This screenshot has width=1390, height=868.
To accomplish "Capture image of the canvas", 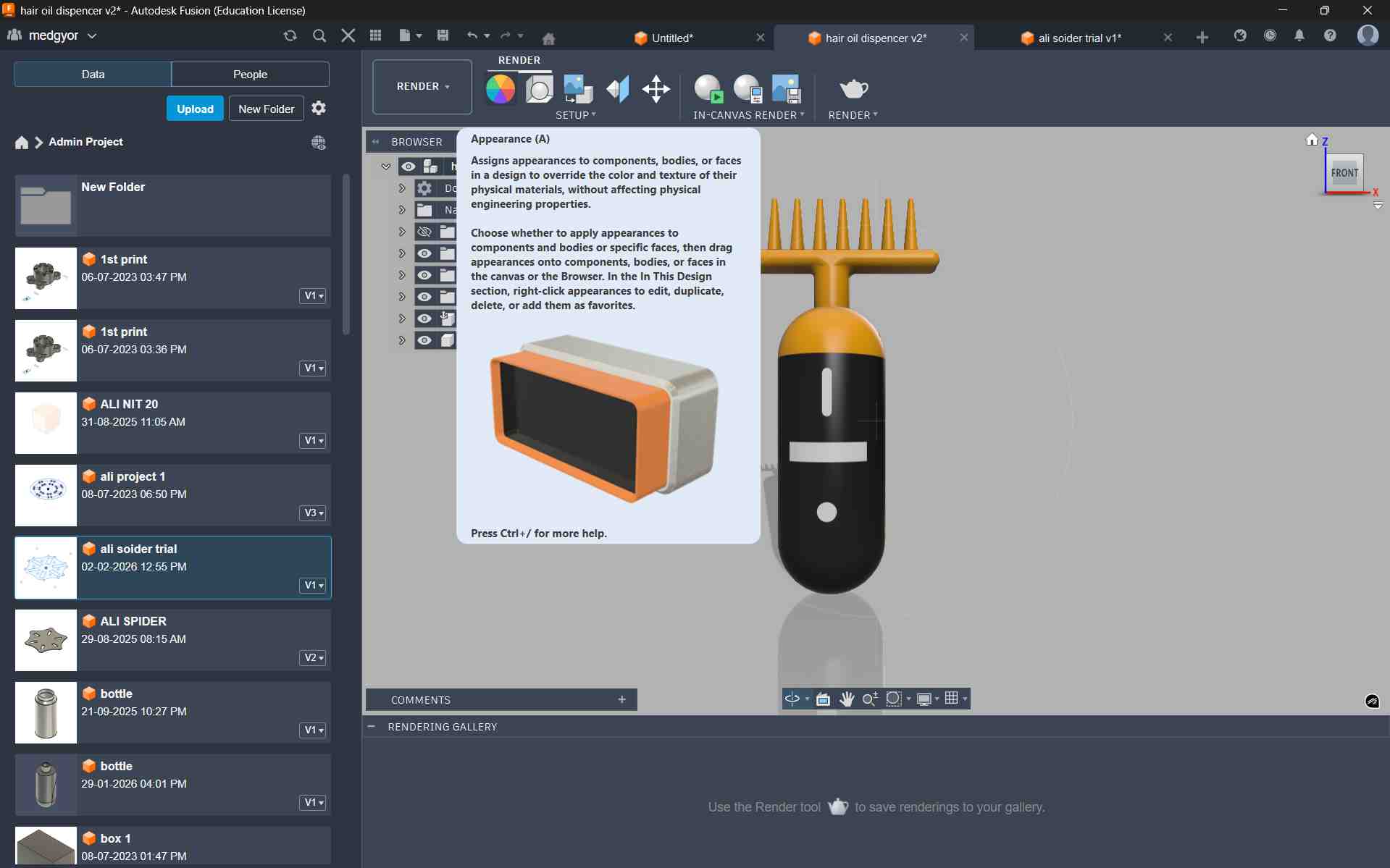I will click(x=787, y=89).
